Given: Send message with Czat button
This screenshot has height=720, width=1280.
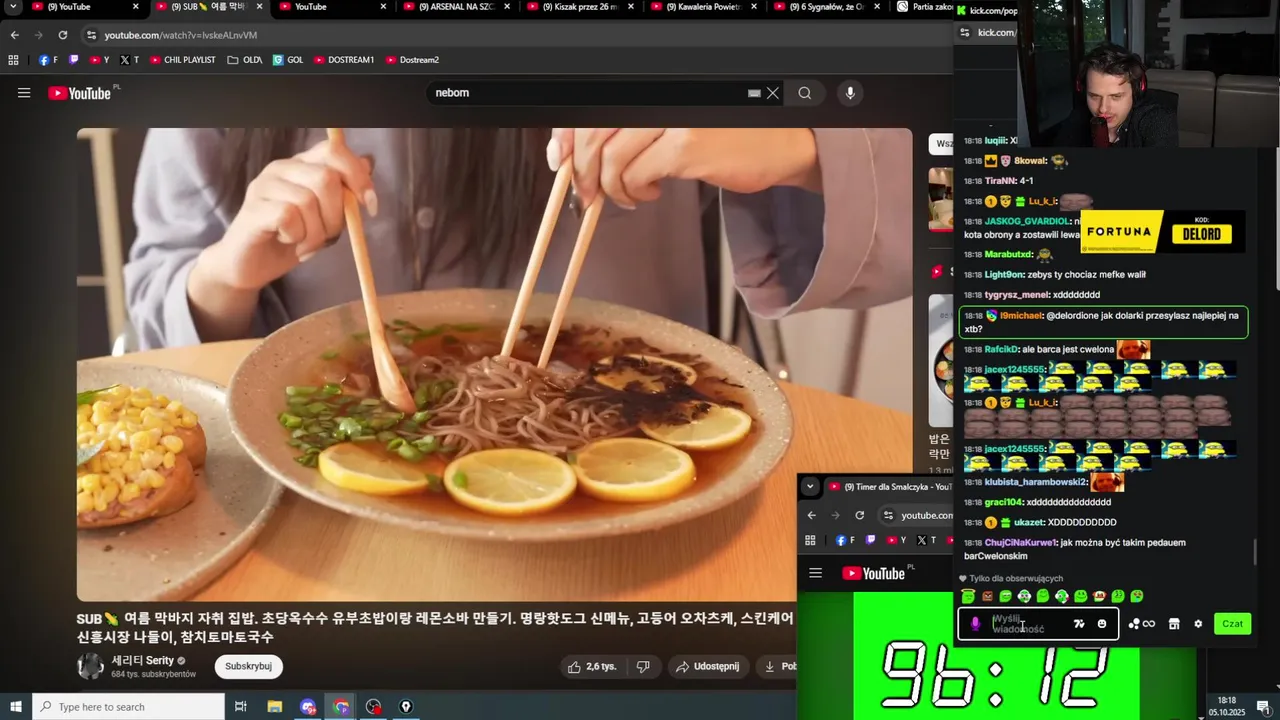Looking at the screenshot, I should pos(1232,624).
